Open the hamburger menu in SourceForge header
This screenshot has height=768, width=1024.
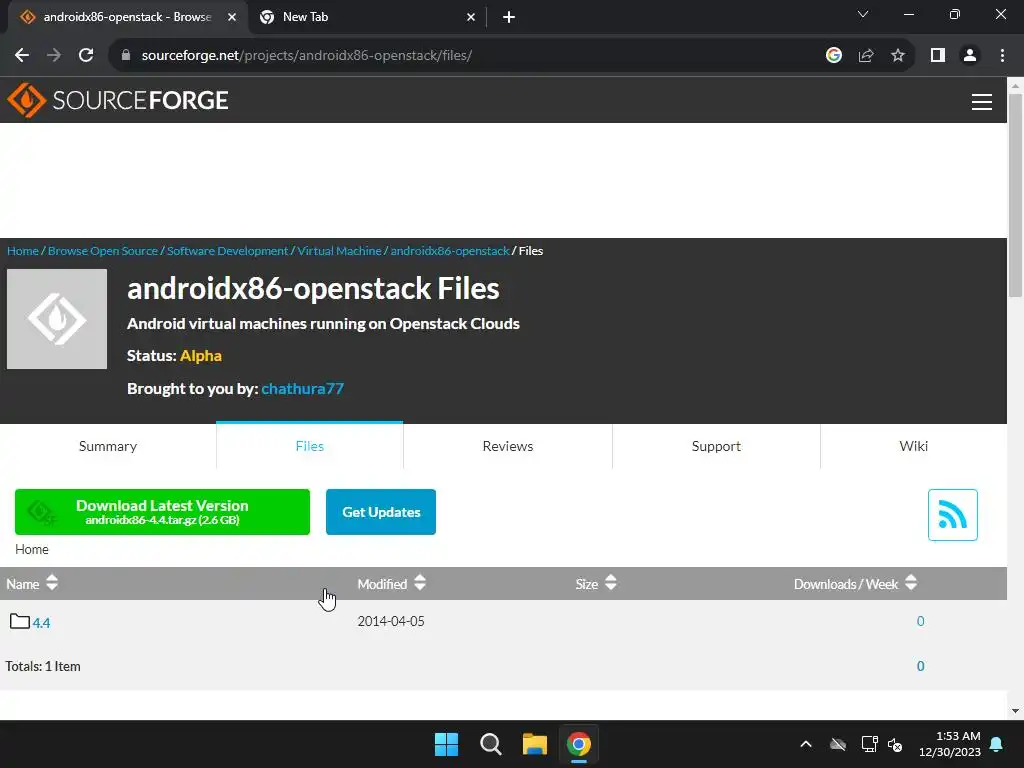click(982, 102)
